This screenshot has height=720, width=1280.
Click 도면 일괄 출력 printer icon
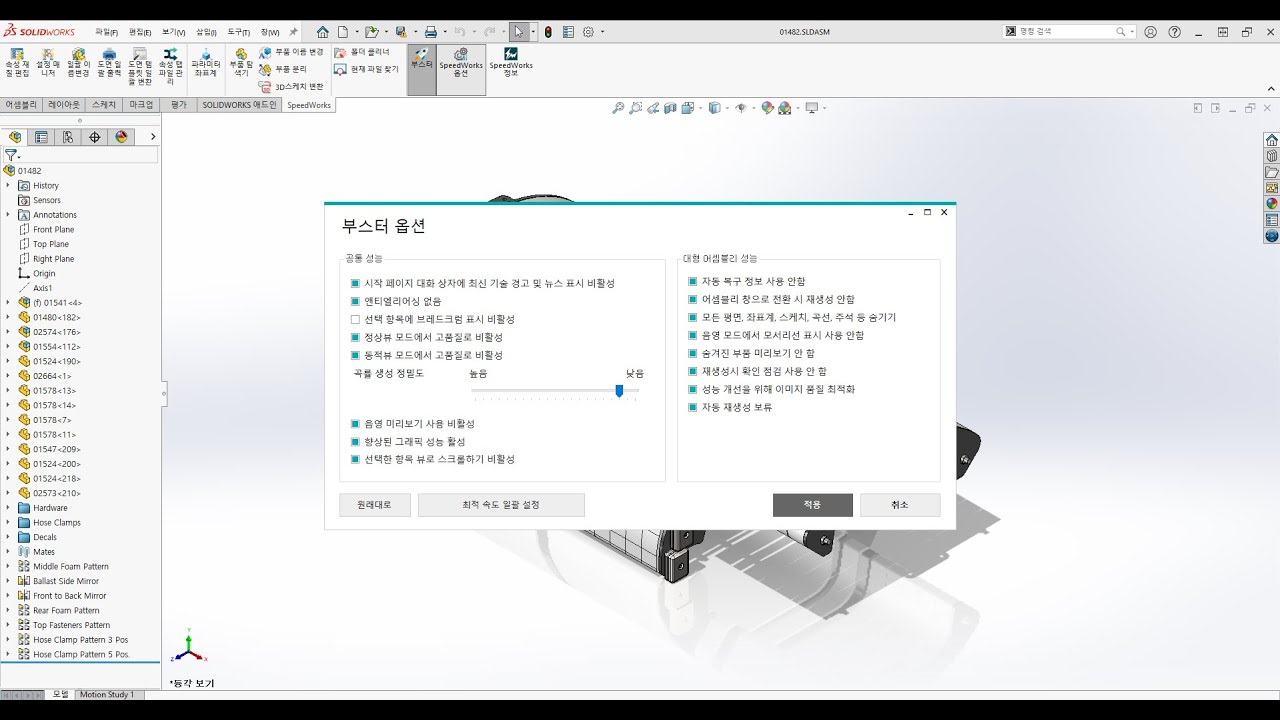click(x=109, y=54)
